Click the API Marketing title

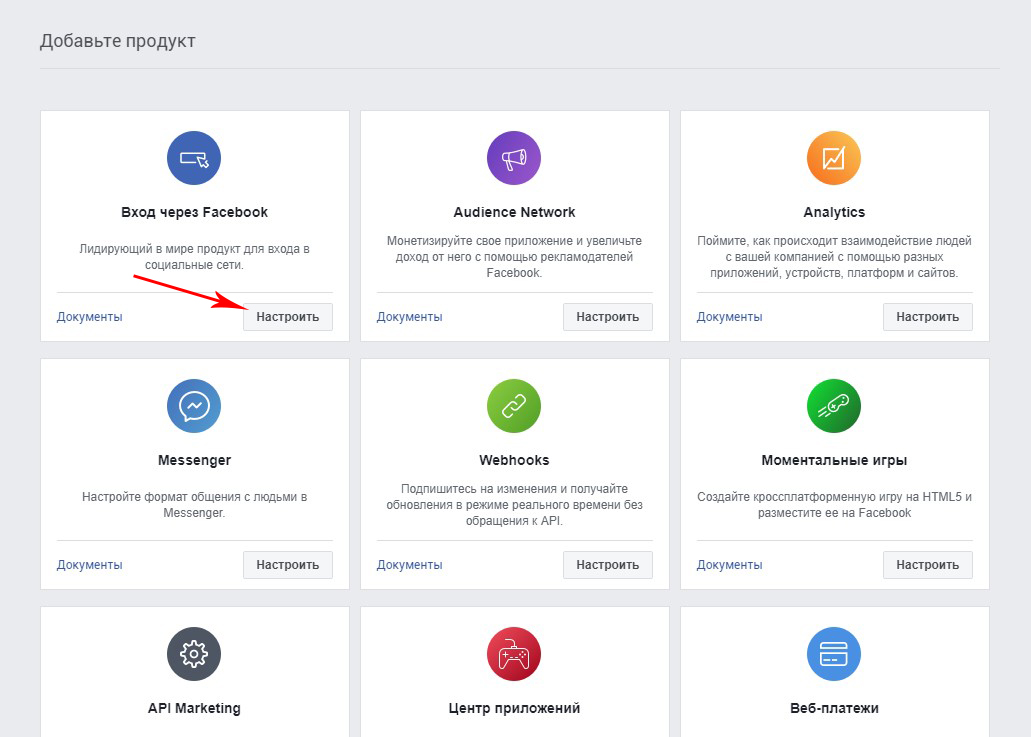tap(194, 708)
